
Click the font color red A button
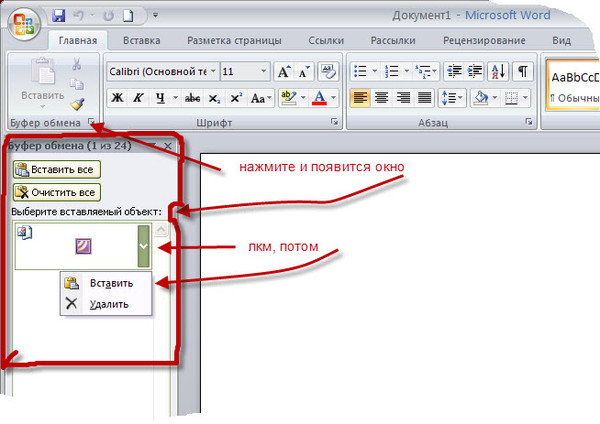click(320, 98)
